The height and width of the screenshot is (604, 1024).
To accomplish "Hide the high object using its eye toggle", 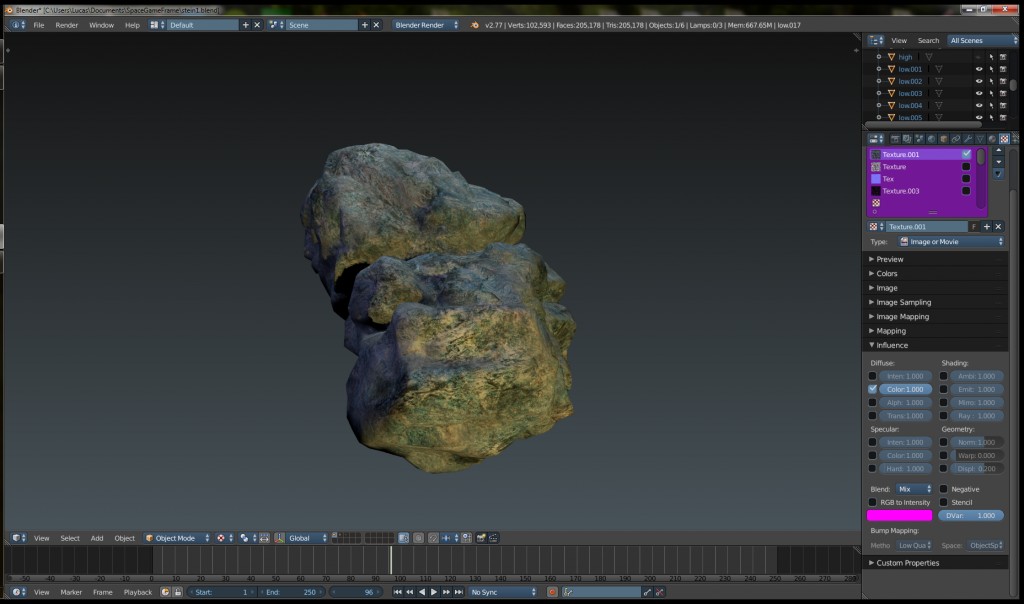I will pos(979,57).
